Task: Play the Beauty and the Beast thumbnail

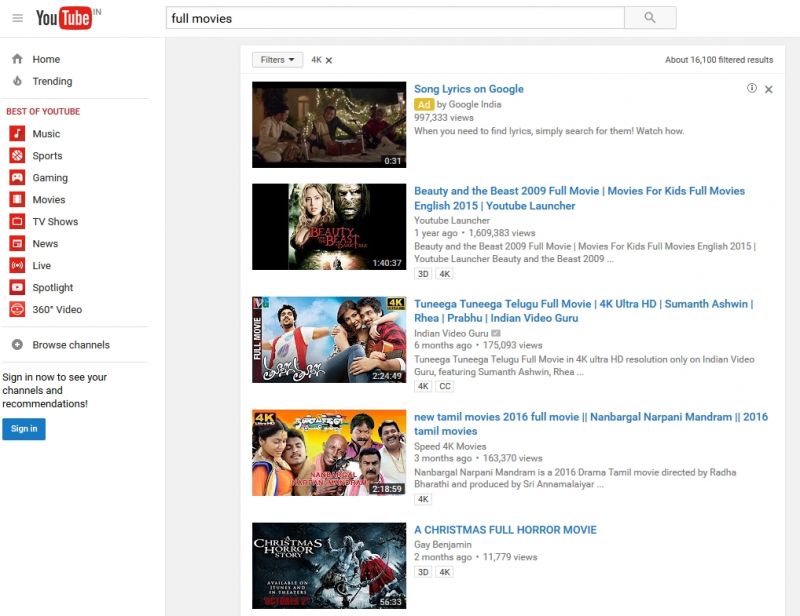Action: click(329, 227)
